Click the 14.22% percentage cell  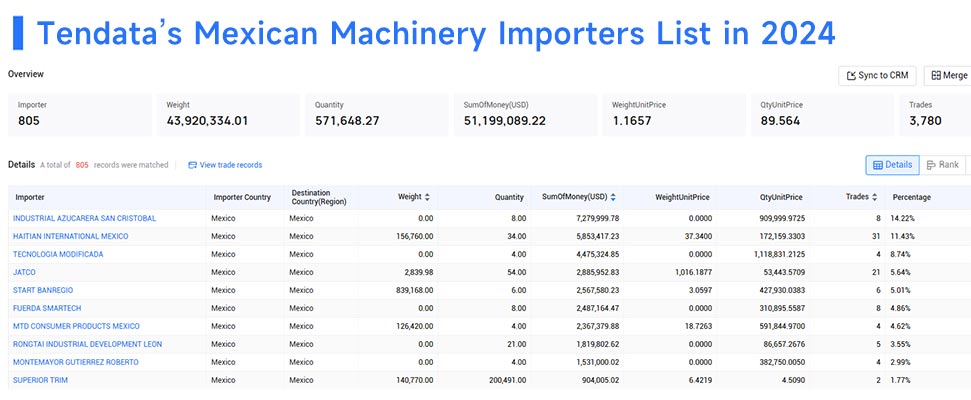click(903, 219)
